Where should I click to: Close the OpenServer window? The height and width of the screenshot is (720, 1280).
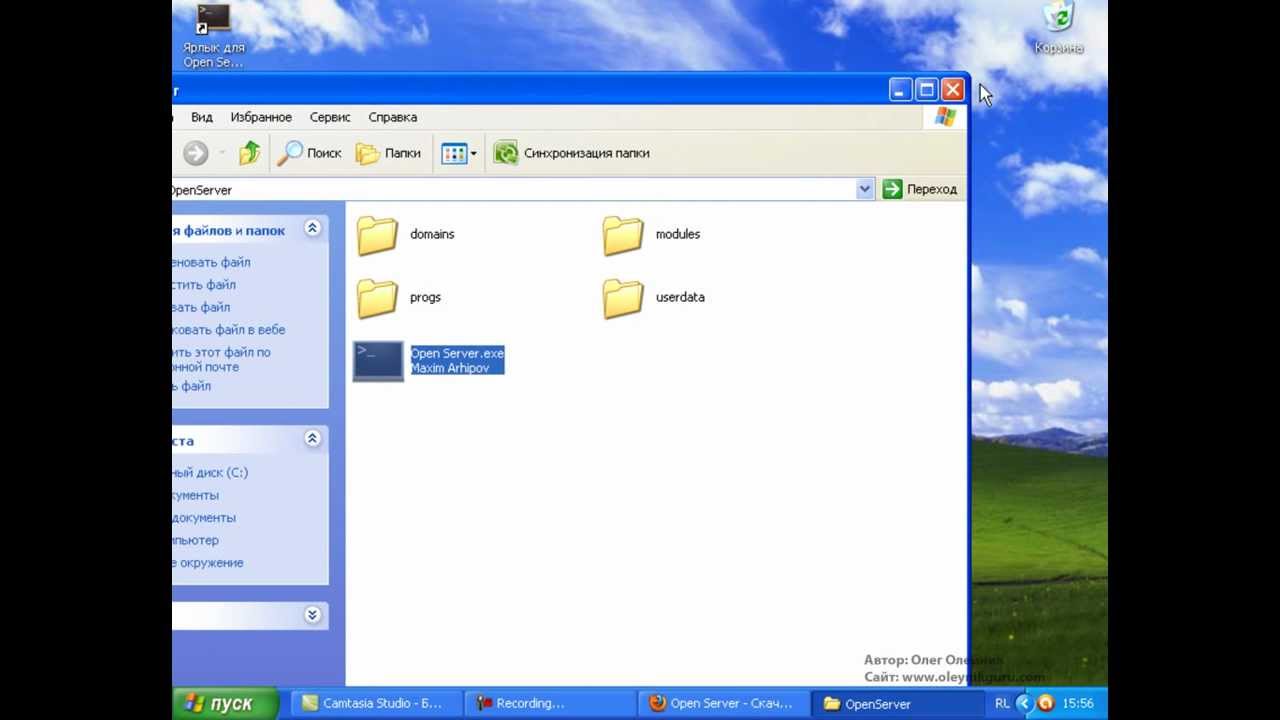(x=953, y=91)
